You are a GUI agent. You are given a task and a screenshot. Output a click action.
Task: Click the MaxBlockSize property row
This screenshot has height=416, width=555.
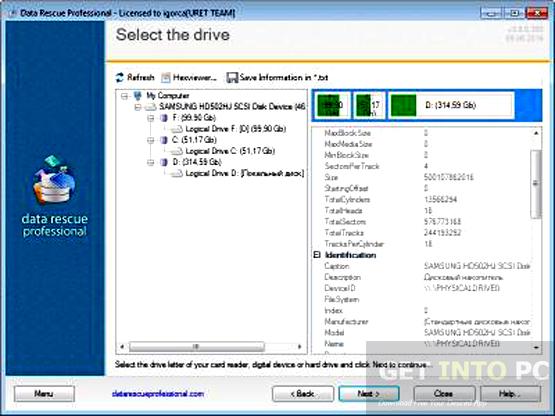click(421, 133)
